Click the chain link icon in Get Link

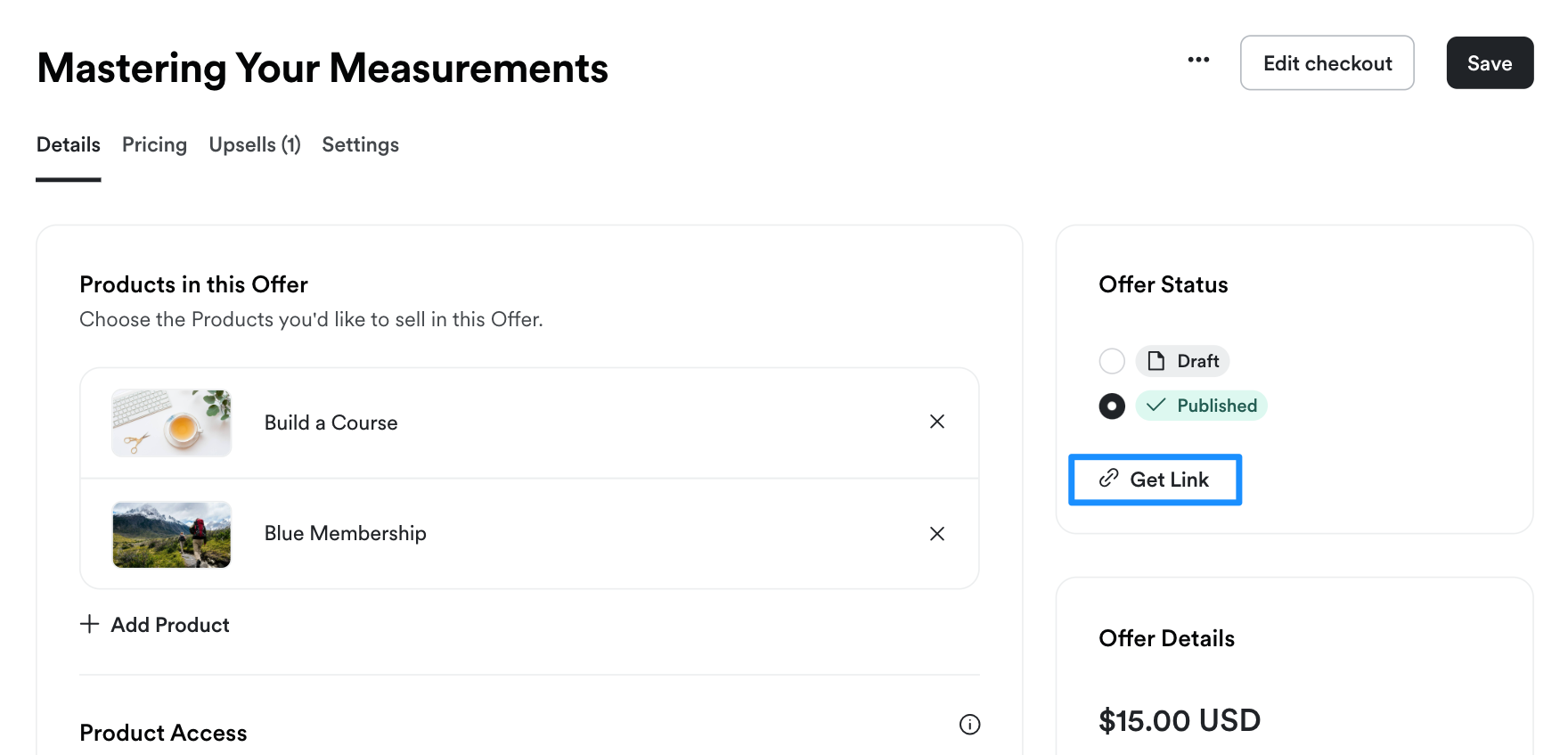(x=1108, y=479)
